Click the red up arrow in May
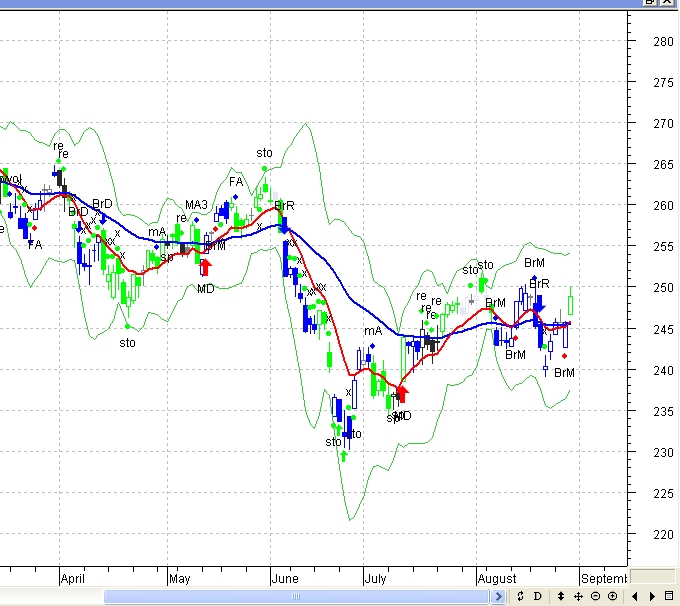The height and width of the screenshot is (606, 680). [206, 266]
